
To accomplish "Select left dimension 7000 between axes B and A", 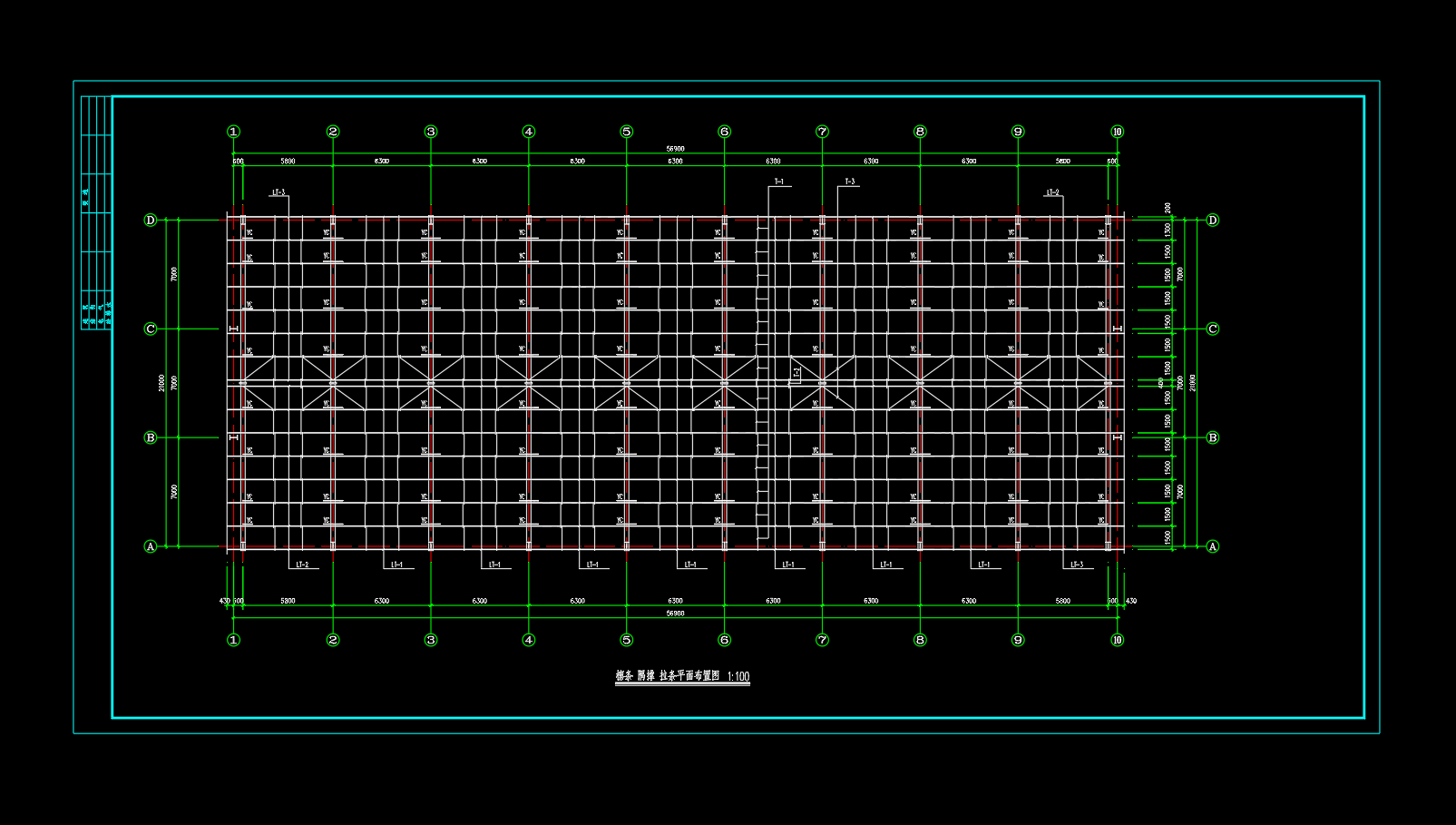I will tap(174, 492).
